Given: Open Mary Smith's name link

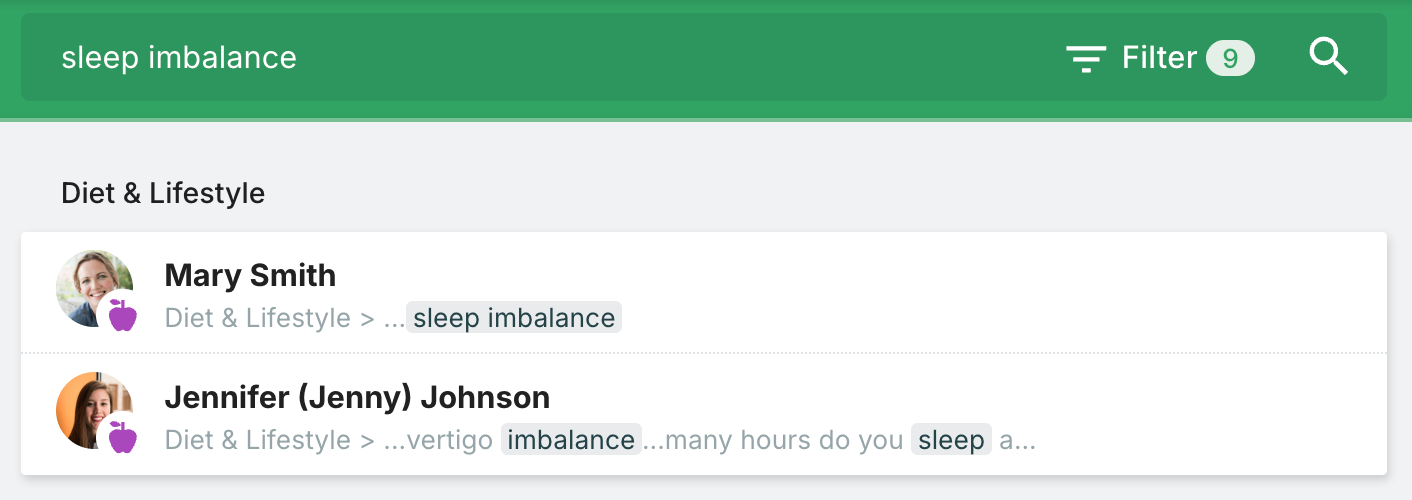Looking at the screenshot, I should click(x=250, y=275).
